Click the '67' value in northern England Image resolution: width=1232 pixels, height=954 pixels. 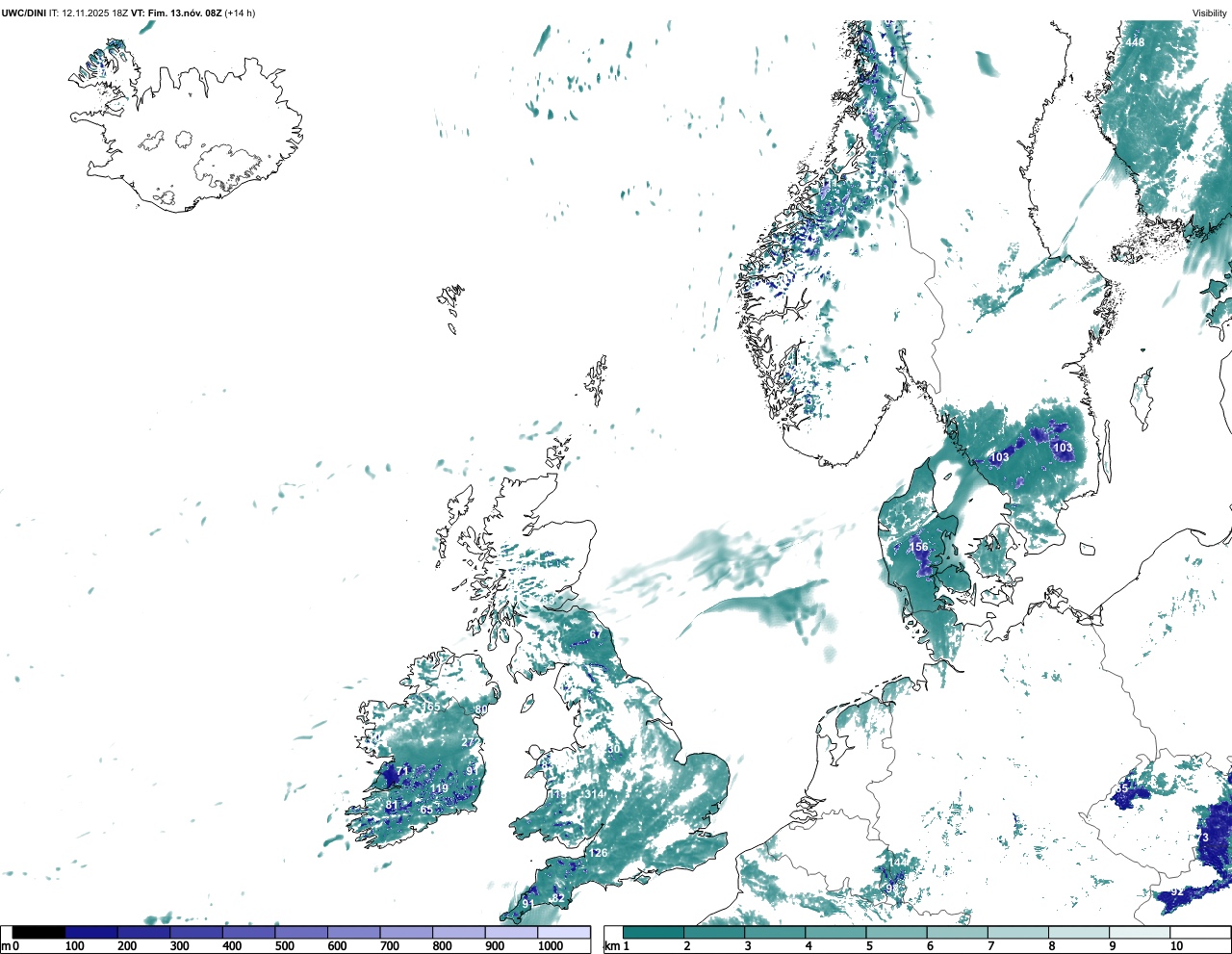tap(596, 634)
